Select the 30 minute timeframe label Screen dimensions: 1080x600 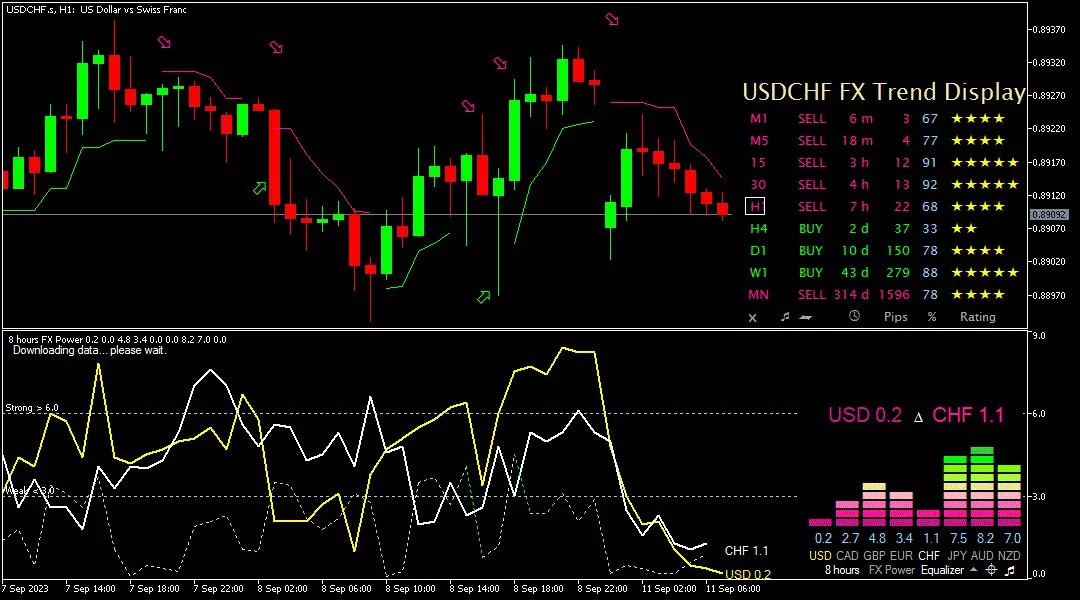coord(758,185)
